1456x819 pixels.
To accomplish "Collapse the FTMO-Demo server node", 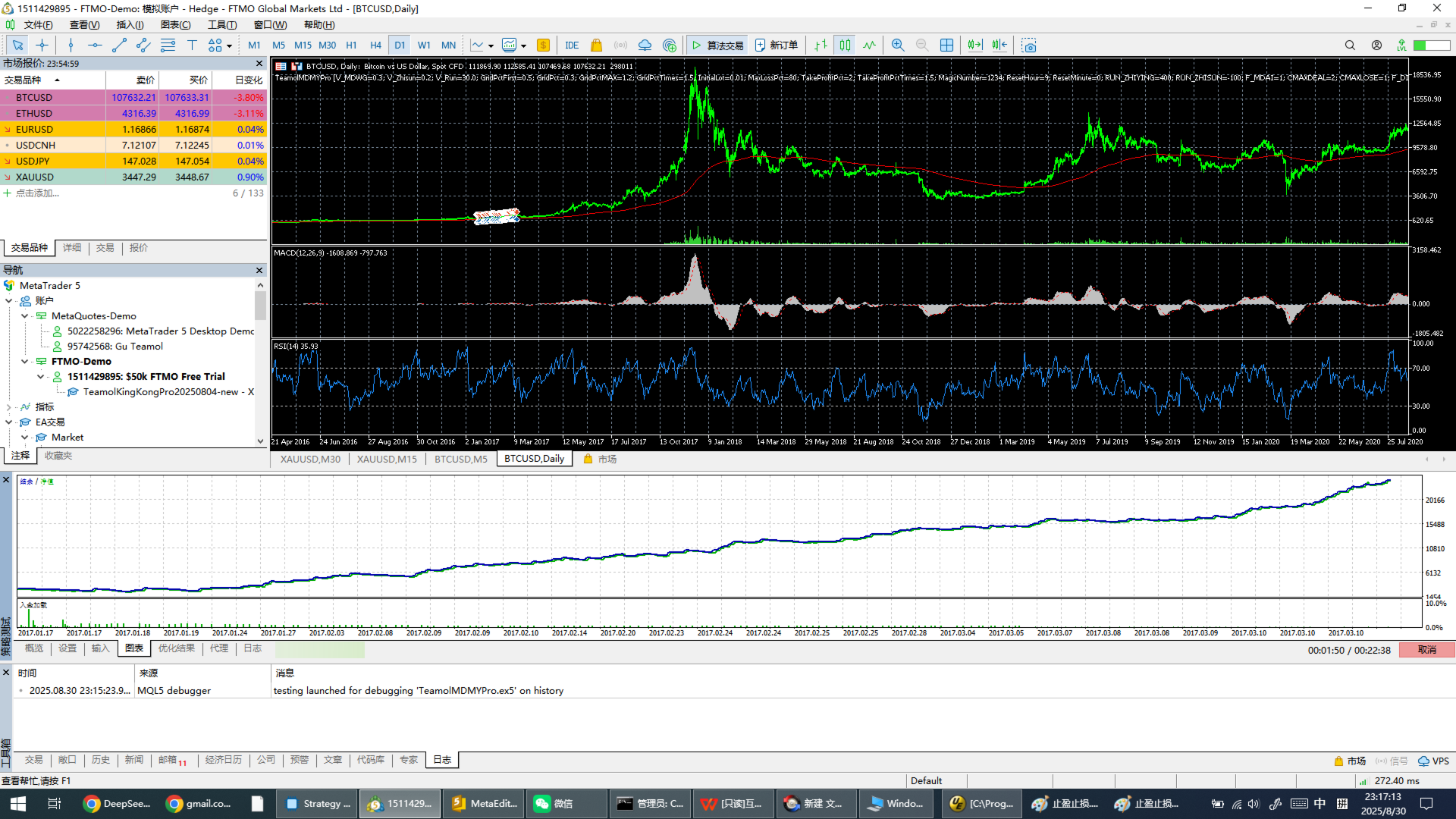I will pyautogui.click(x=25, y=362).
